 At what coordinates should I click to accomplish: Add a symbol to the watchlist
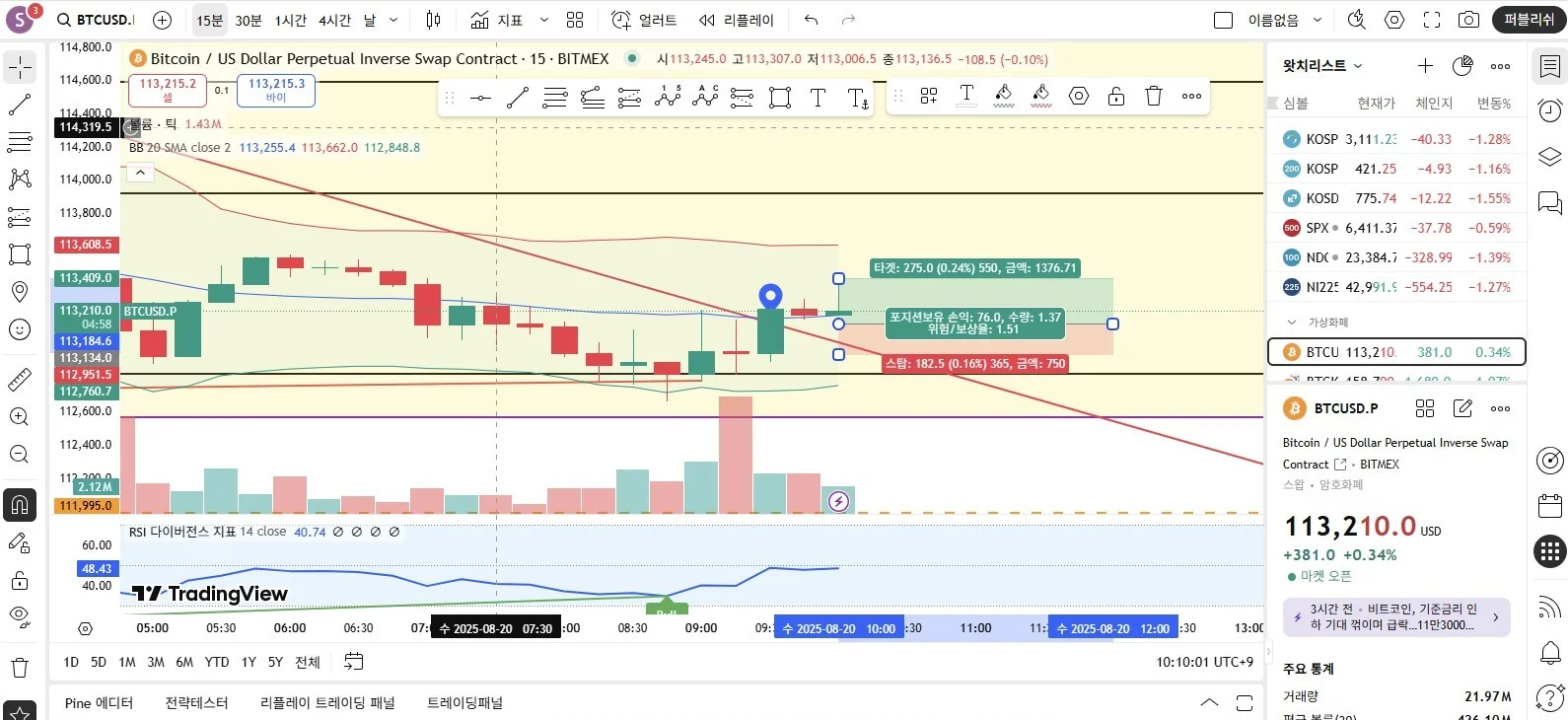click(x=1425, y=65)
